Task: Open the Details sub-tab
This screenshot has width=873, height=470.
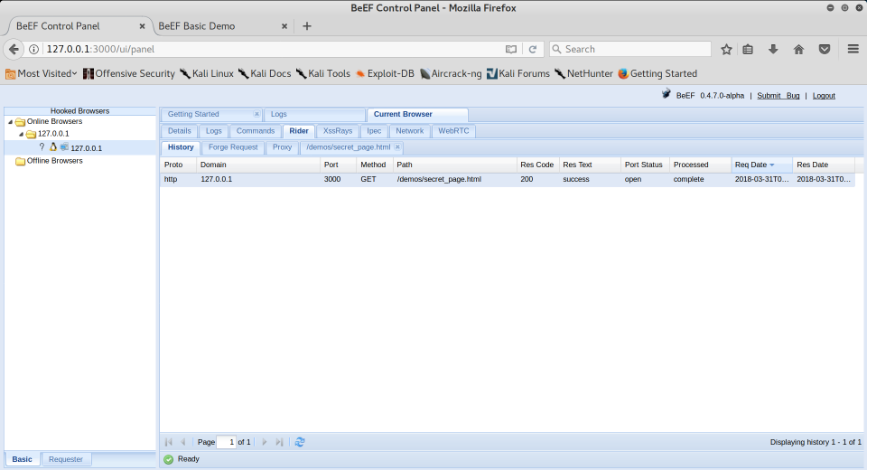Action: click(179, 131)
